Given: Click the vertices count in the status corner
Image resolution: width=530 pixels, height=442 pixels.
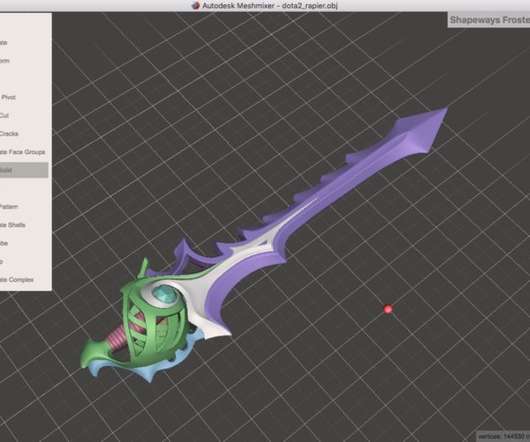Looking at the screenshot, I should (x=503, y=437).
